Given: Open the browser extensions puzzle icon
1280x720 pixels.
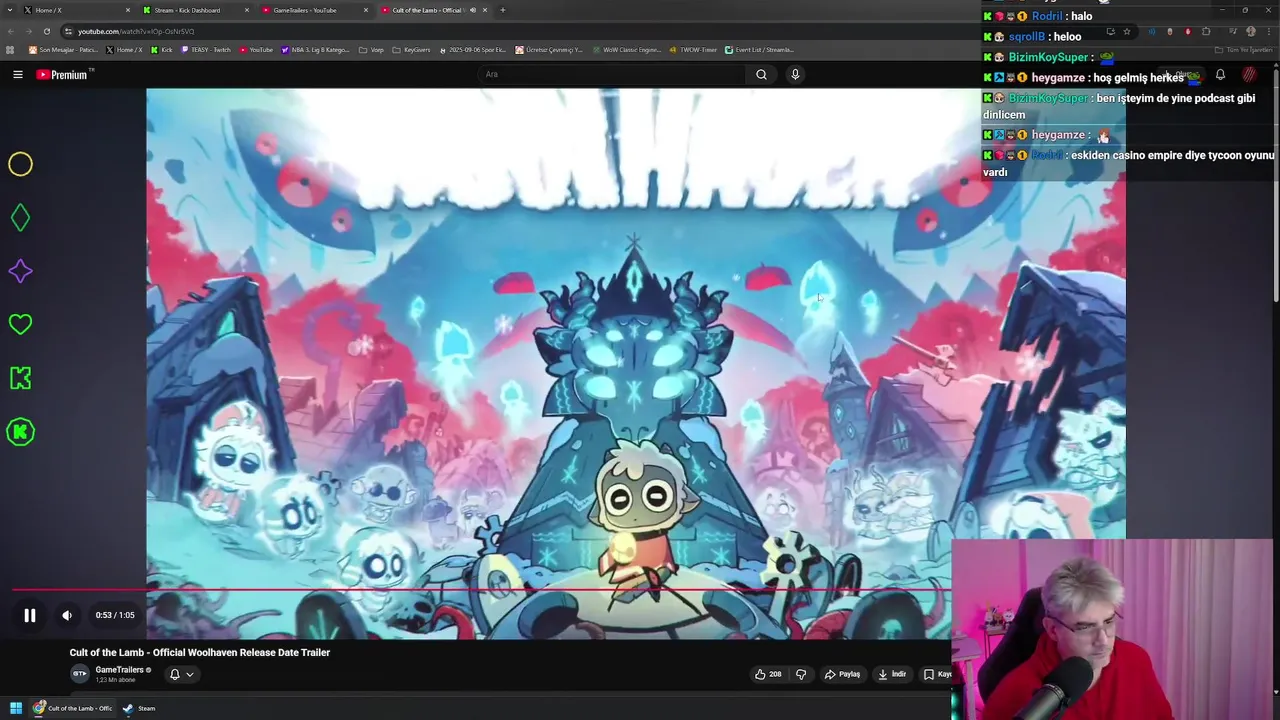Looking at the screenshot, I should 1206,31.
